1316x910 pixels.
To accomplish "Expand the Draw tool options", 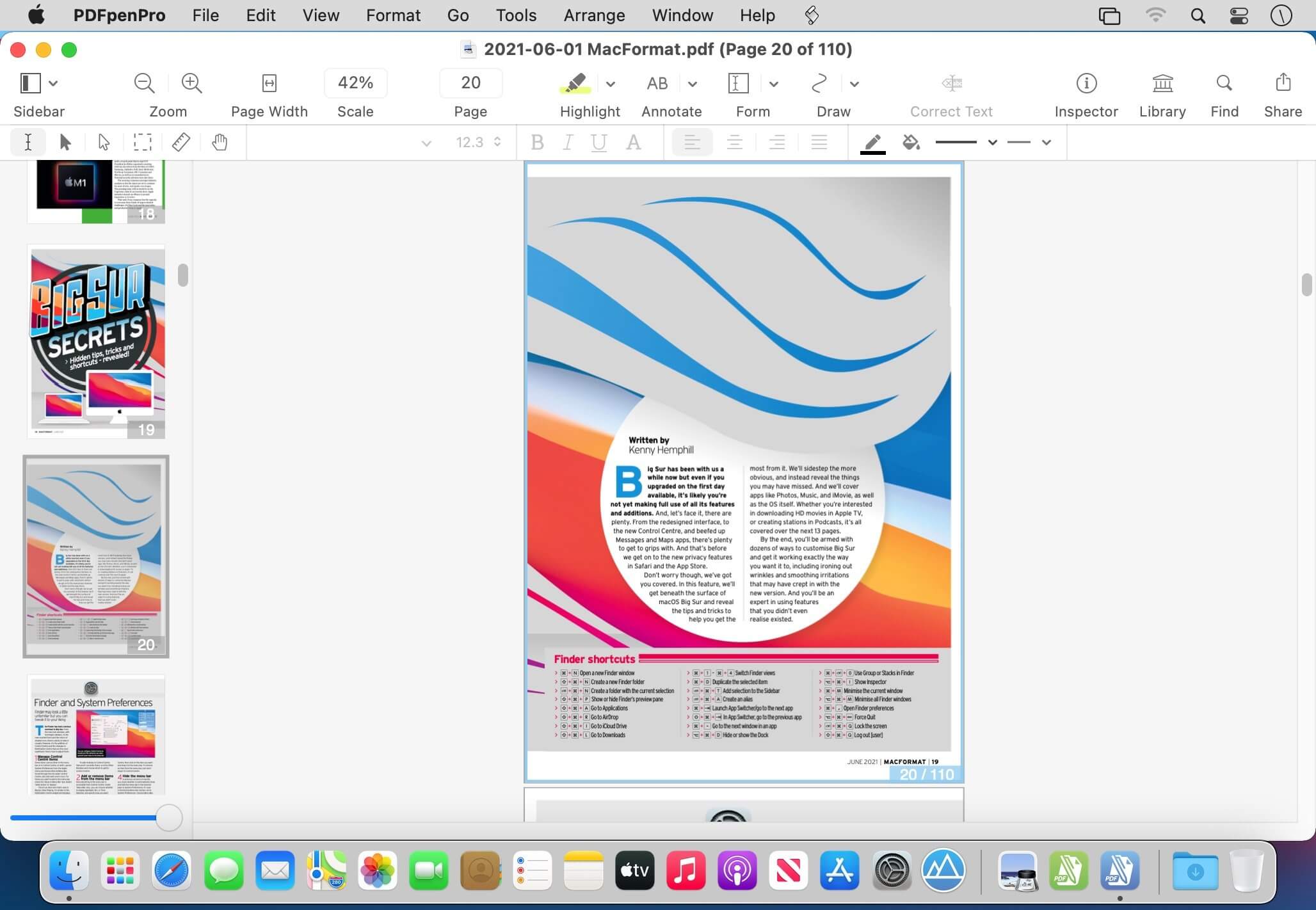I will [x=855, y=84].
